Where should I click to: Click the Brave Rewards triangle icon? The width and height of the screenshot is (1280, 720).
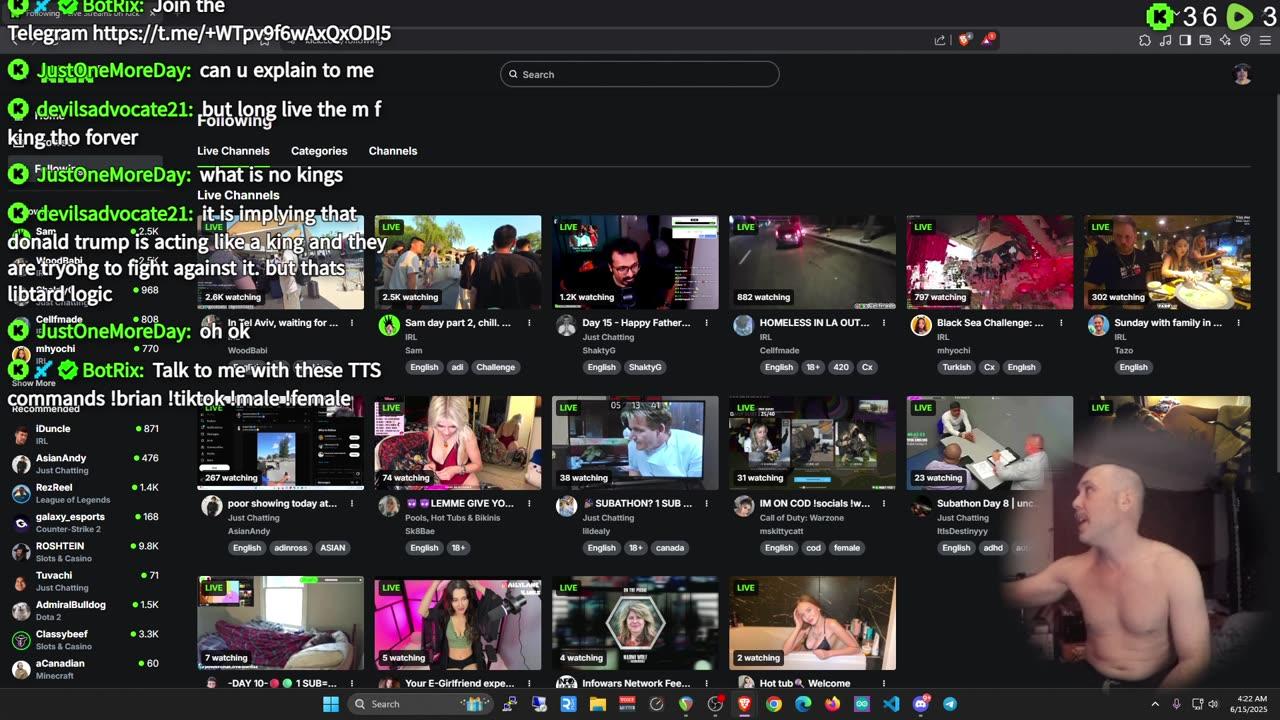[988, 40]
